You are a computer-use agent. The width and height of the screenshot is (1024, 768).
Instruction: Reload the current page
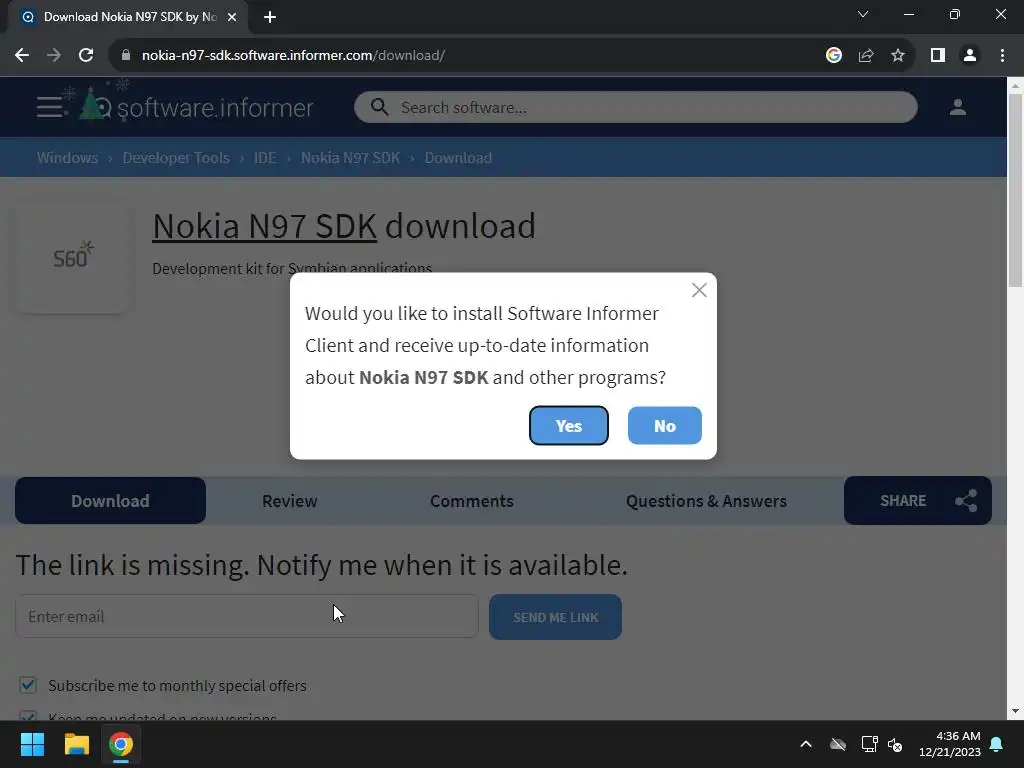pyautogui.click(x=86, y=56)
